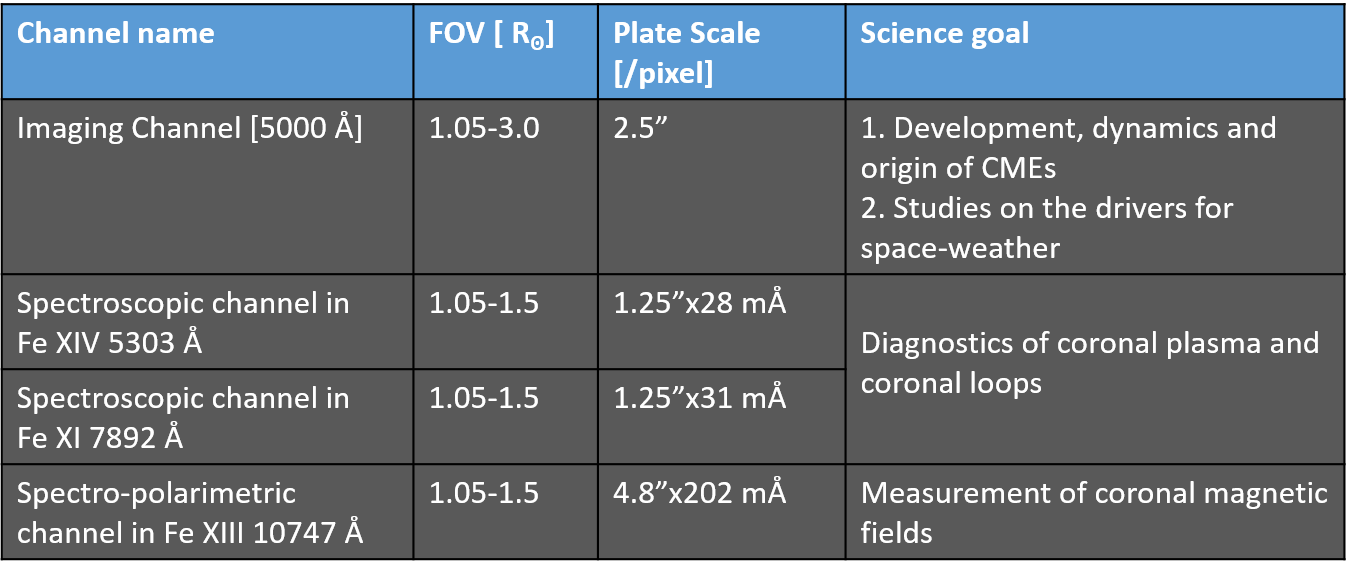The image size is (1347, 572).
Task: Select the FOV column header cell
Action: click(506, 51)
